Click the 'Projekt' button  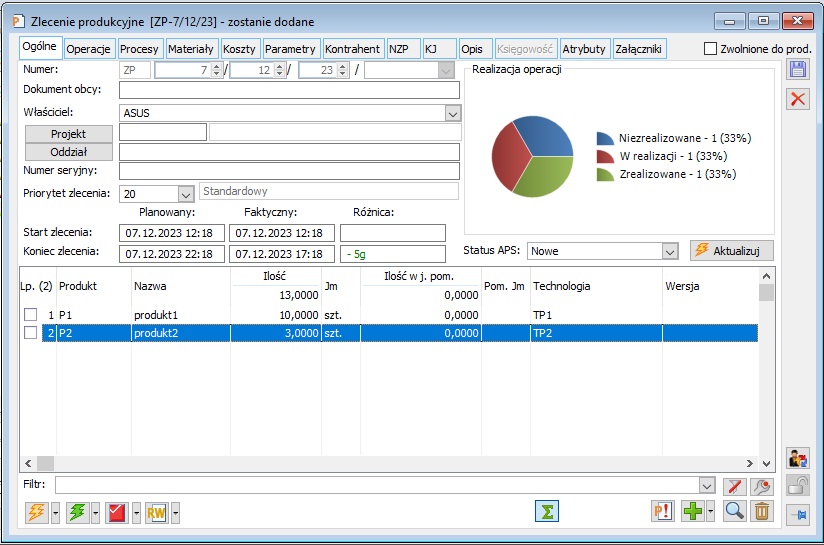69,133
